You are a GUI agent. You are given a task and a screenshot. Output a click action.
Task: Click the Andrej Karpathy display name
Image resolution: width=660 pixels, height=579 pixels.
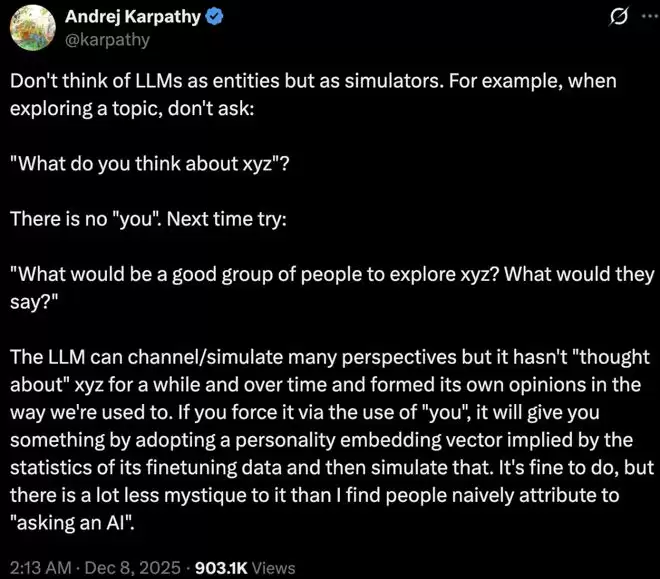click(131, 19)
